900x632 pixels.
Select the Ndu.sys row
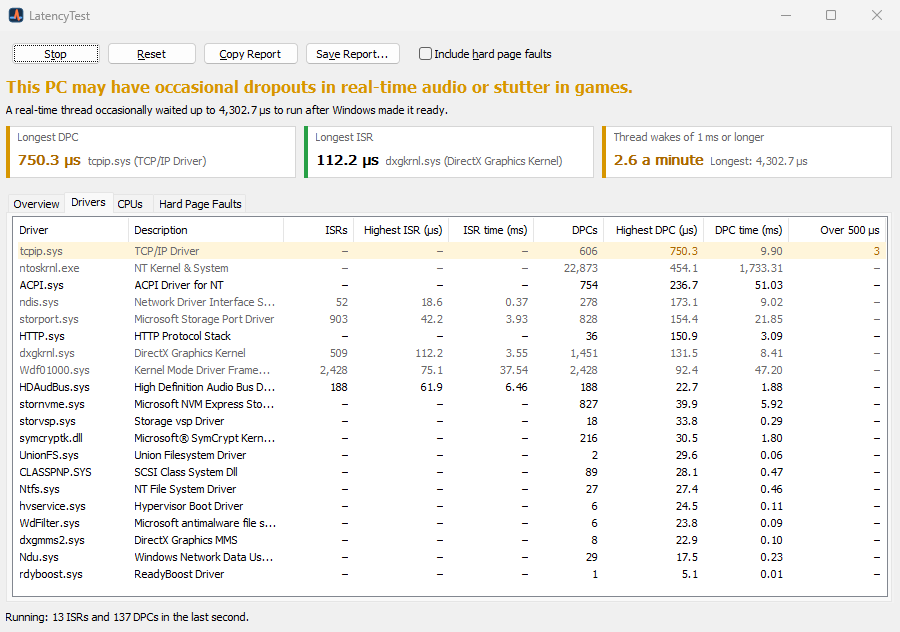449,557
